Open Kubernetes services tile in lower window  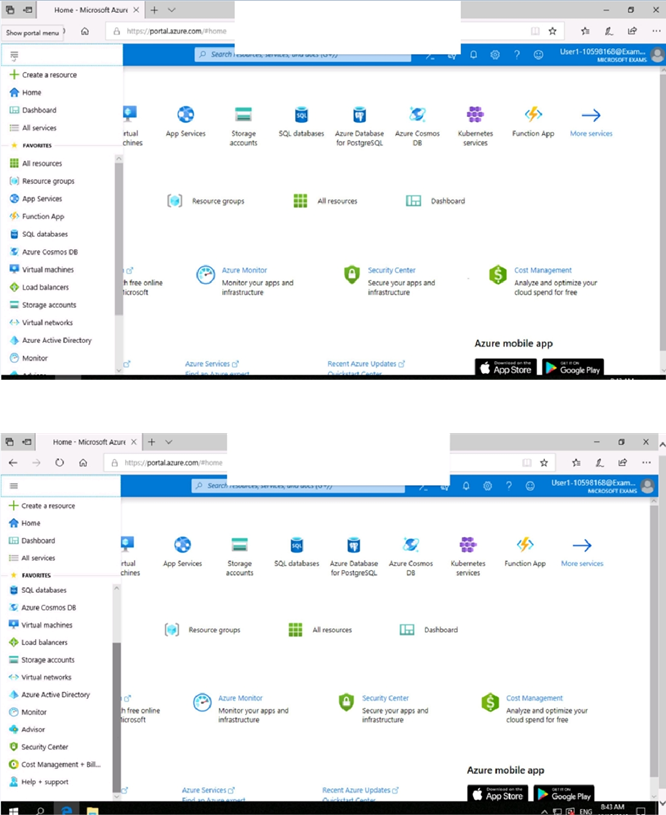(468, 556)
